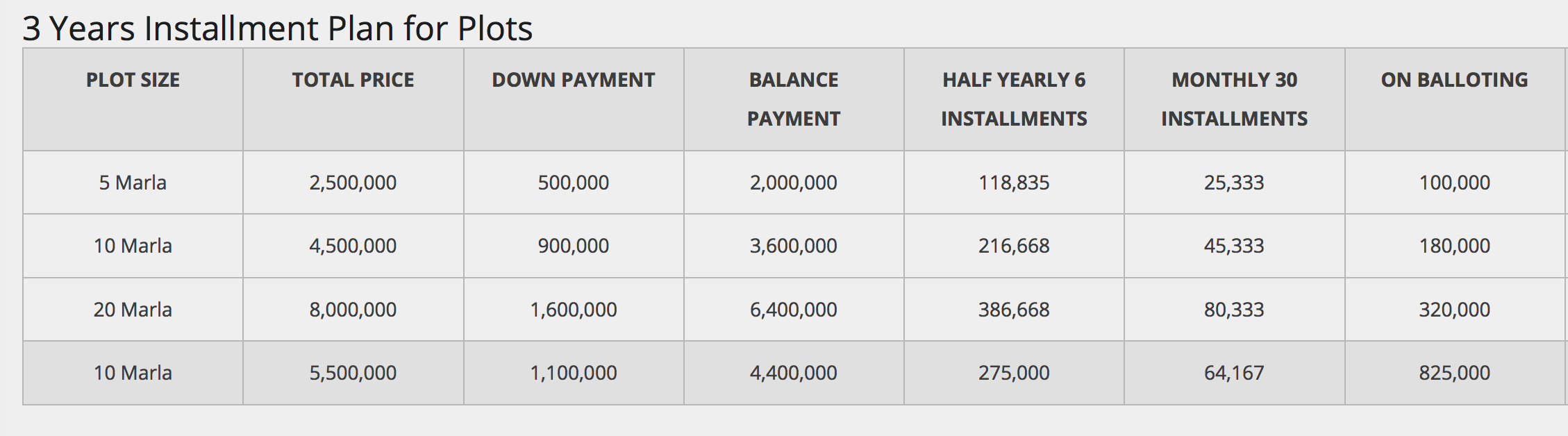Click the 180,000 on balloting cell
Image resolution: width=1568 pixels, height=436 pixels.
(1455, 246)
